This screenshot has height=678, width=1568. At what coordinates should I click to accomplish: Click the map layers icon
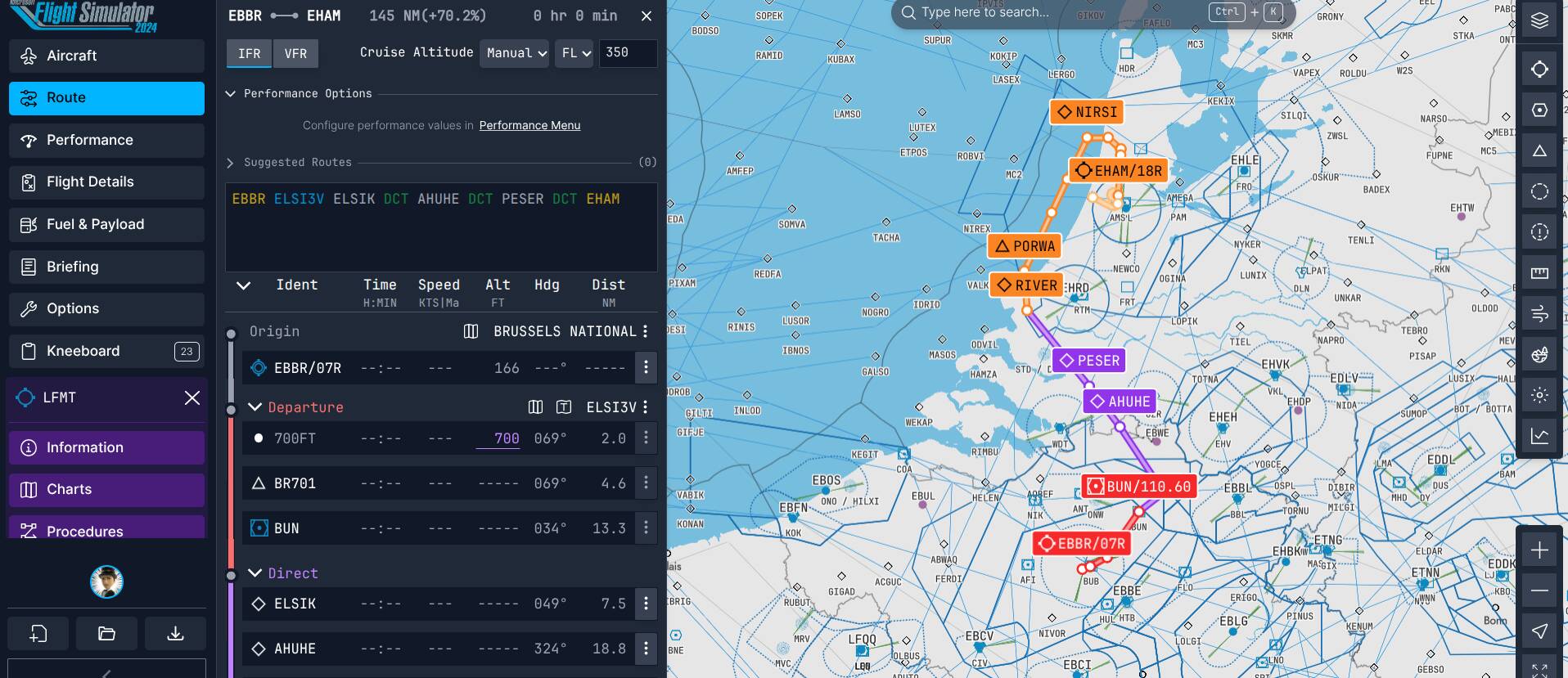coord(1539,21)
